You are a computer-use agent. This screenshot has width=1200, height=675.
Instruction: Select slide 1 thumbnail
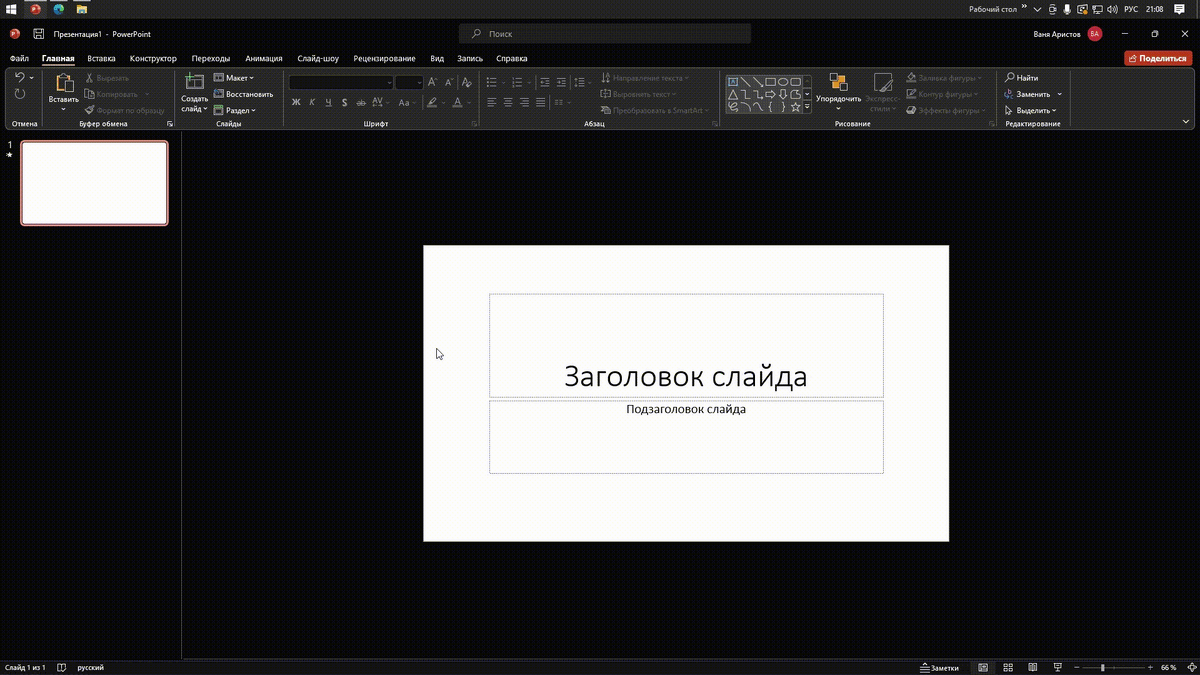95,183
